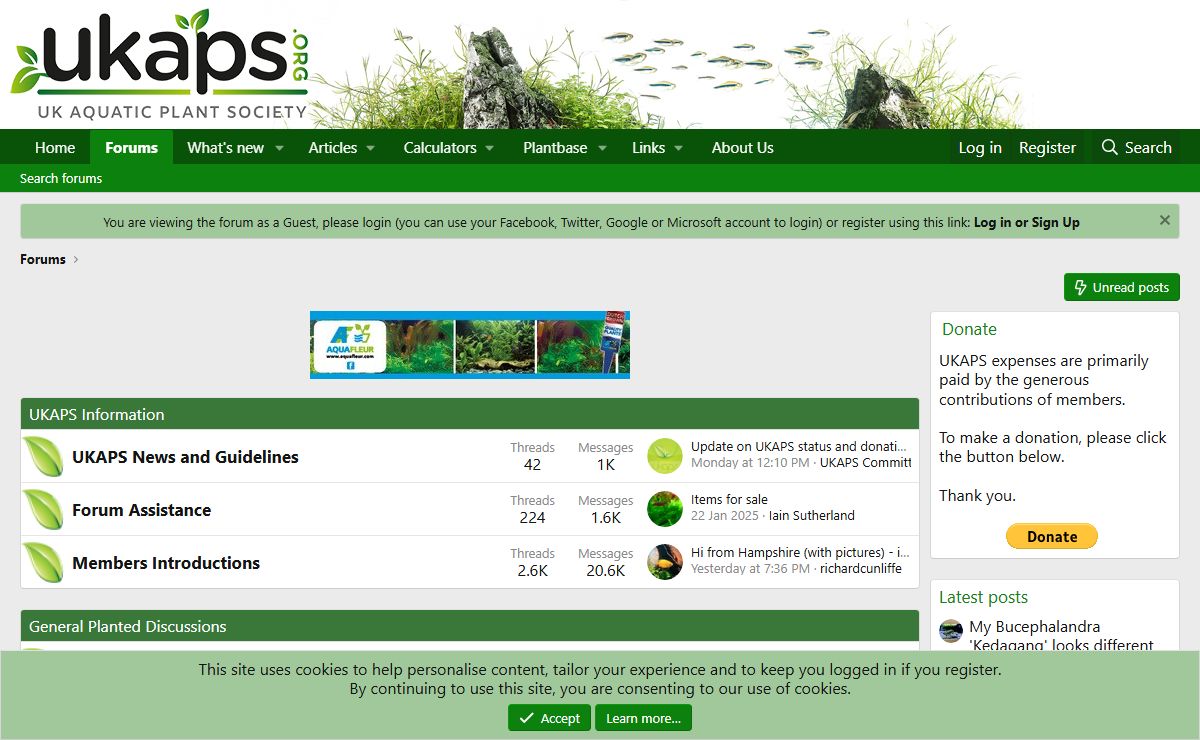1200x740 pixels.
Task: Click Log in link
Action: click(x=980, y=148)
